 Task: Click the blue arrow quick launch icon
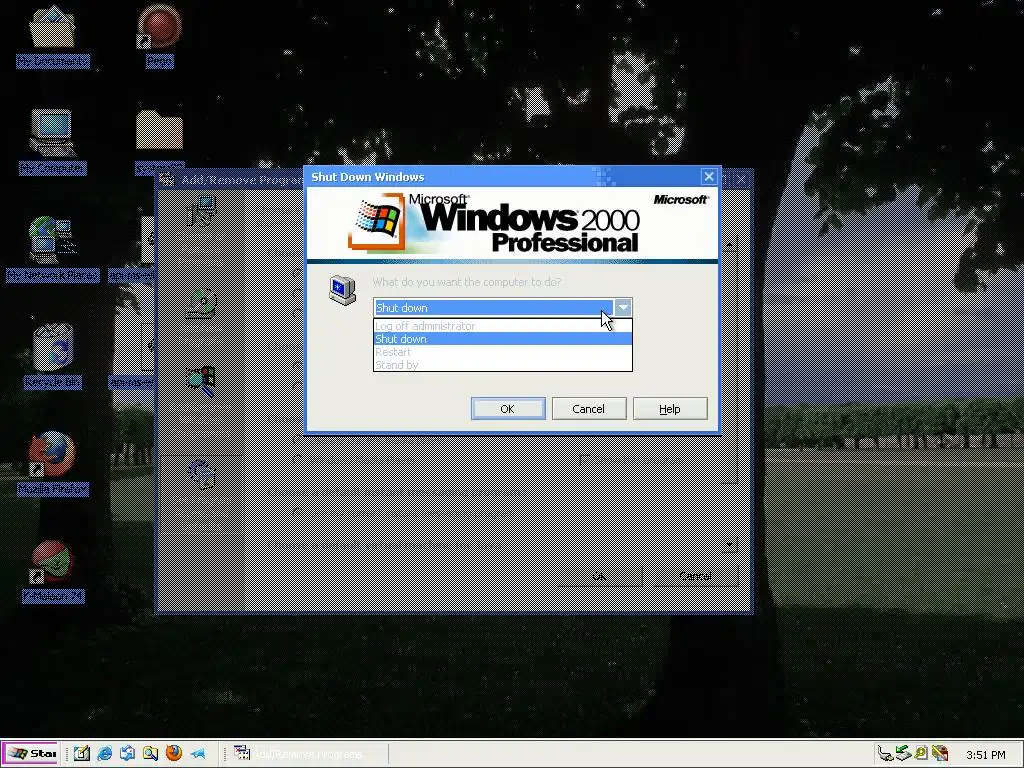[x=198, y=754]
